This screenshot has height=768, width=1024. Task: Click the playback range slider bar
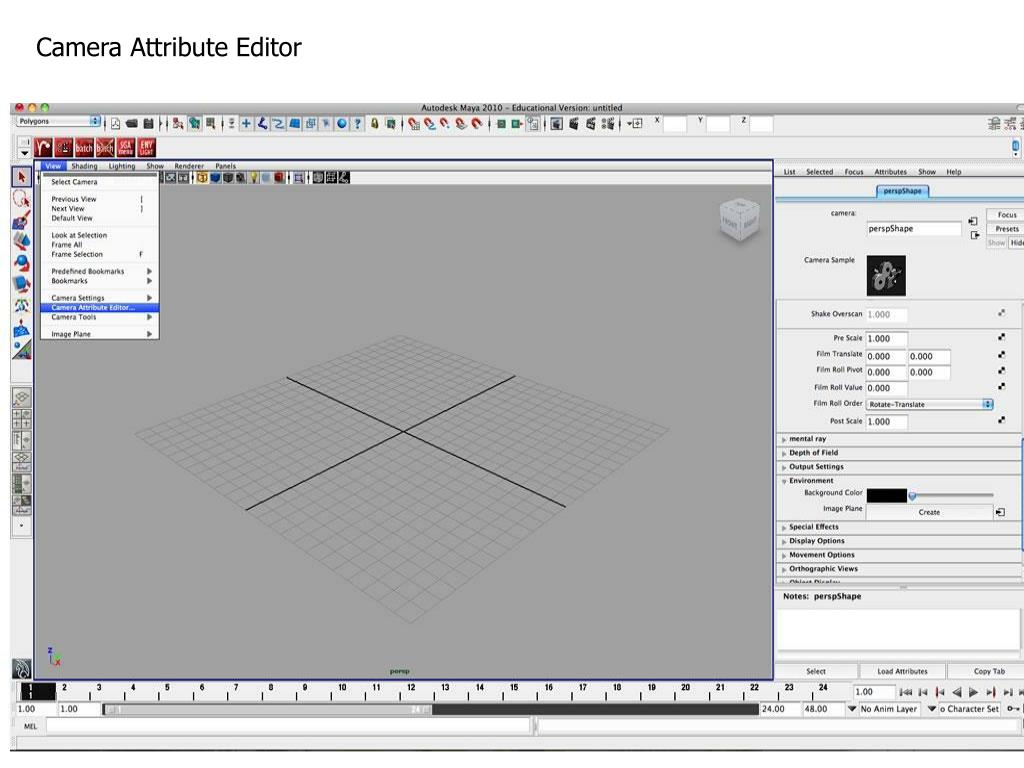(267, 710)
